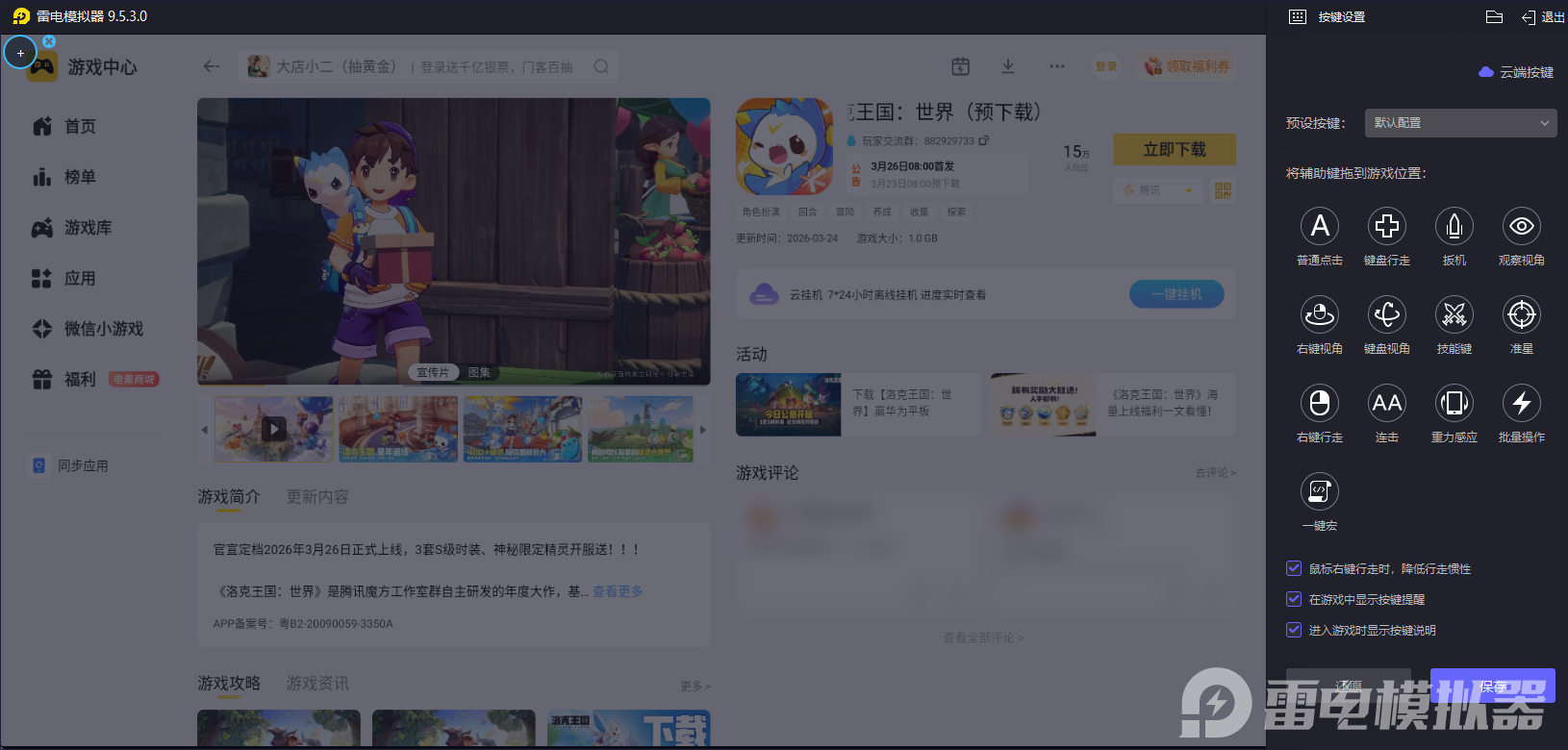The image size is (1568, 750).
Task: Open 云端按键 cloud key mappings
Action: [1516, 72]
